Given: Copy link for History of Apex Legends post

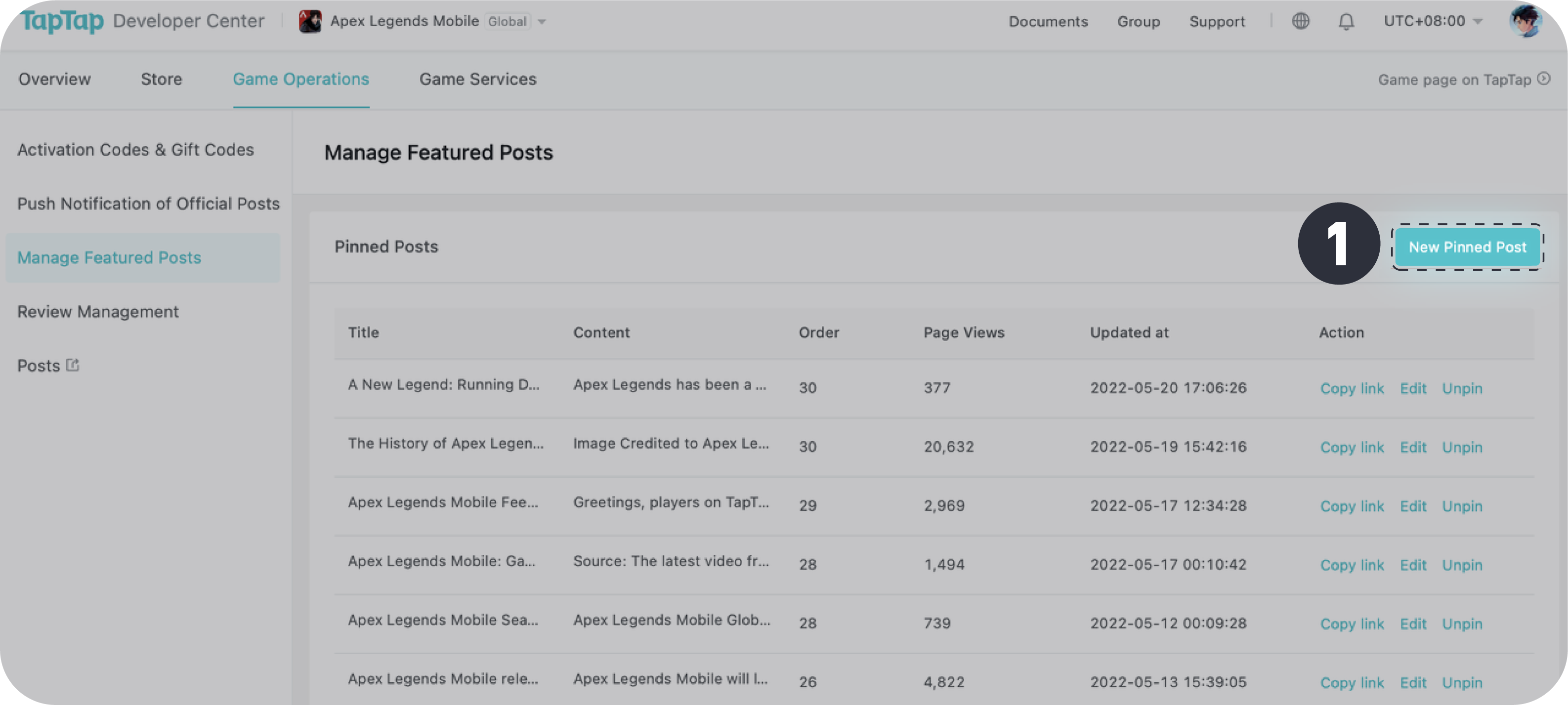Looking at the screenshot, I should pos(1352,447).
